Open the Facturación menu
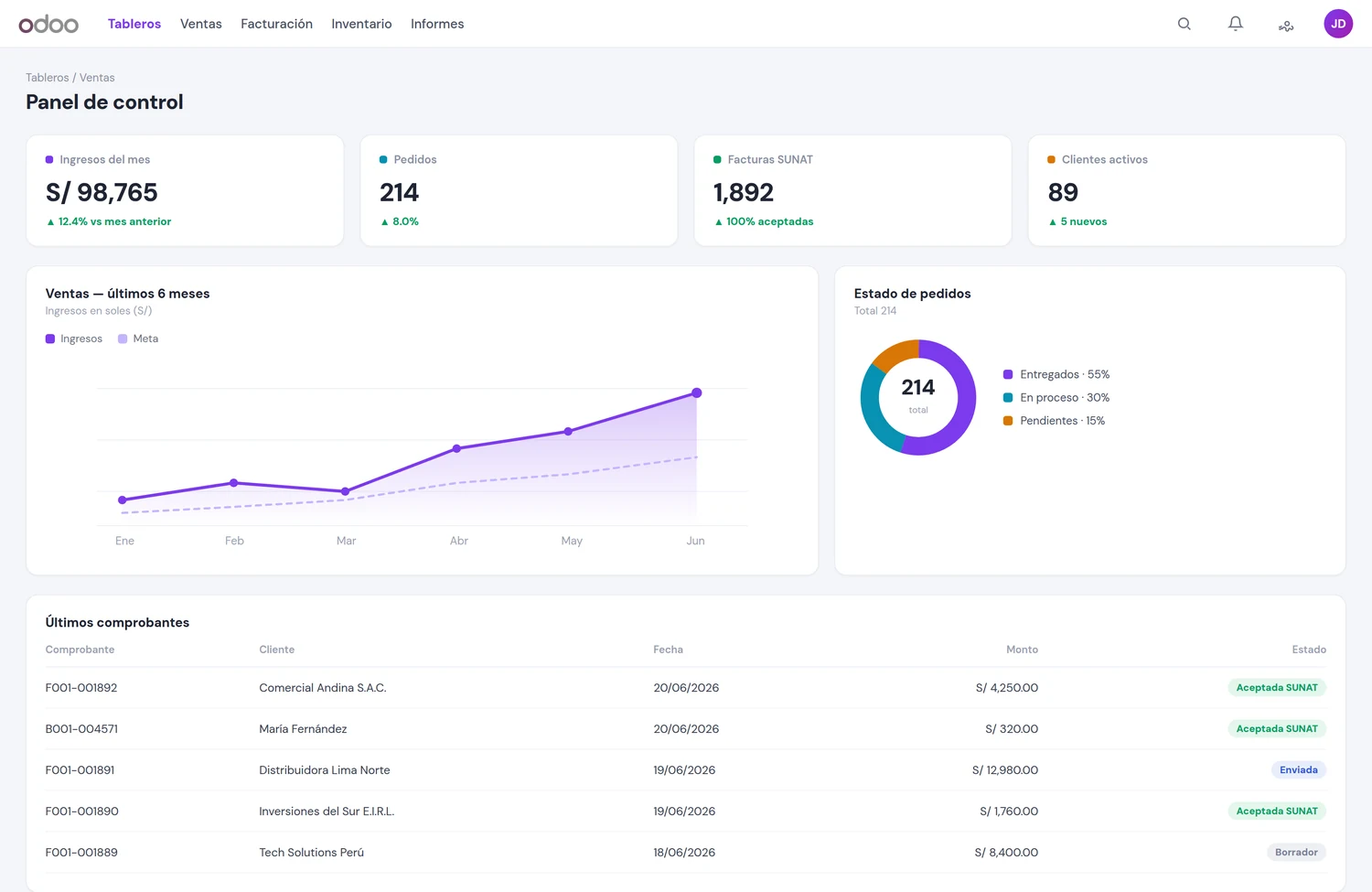The width and height of the screenshot is (1372, 892). (x=276, y=24)
